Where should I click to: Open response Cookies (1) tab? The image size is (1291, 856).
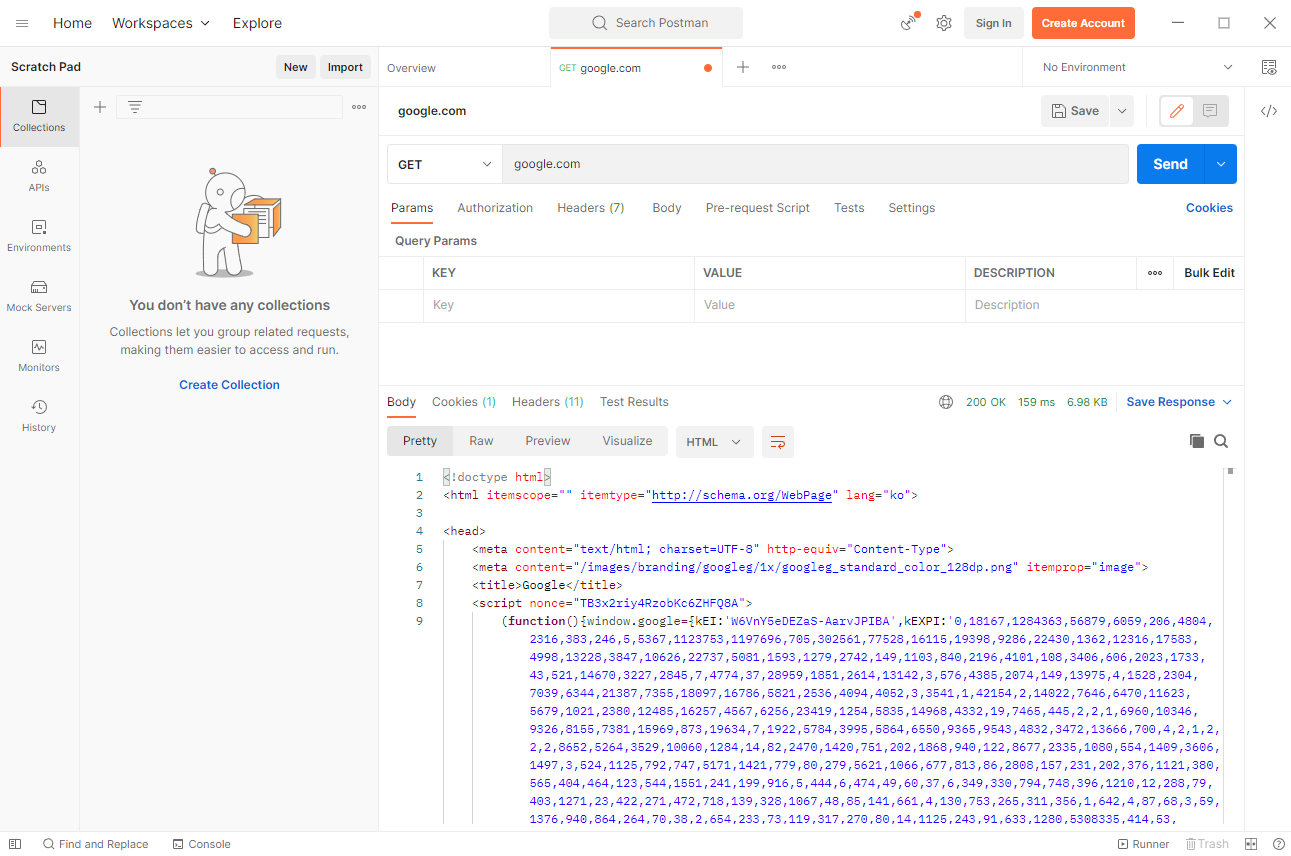[464, 402]
